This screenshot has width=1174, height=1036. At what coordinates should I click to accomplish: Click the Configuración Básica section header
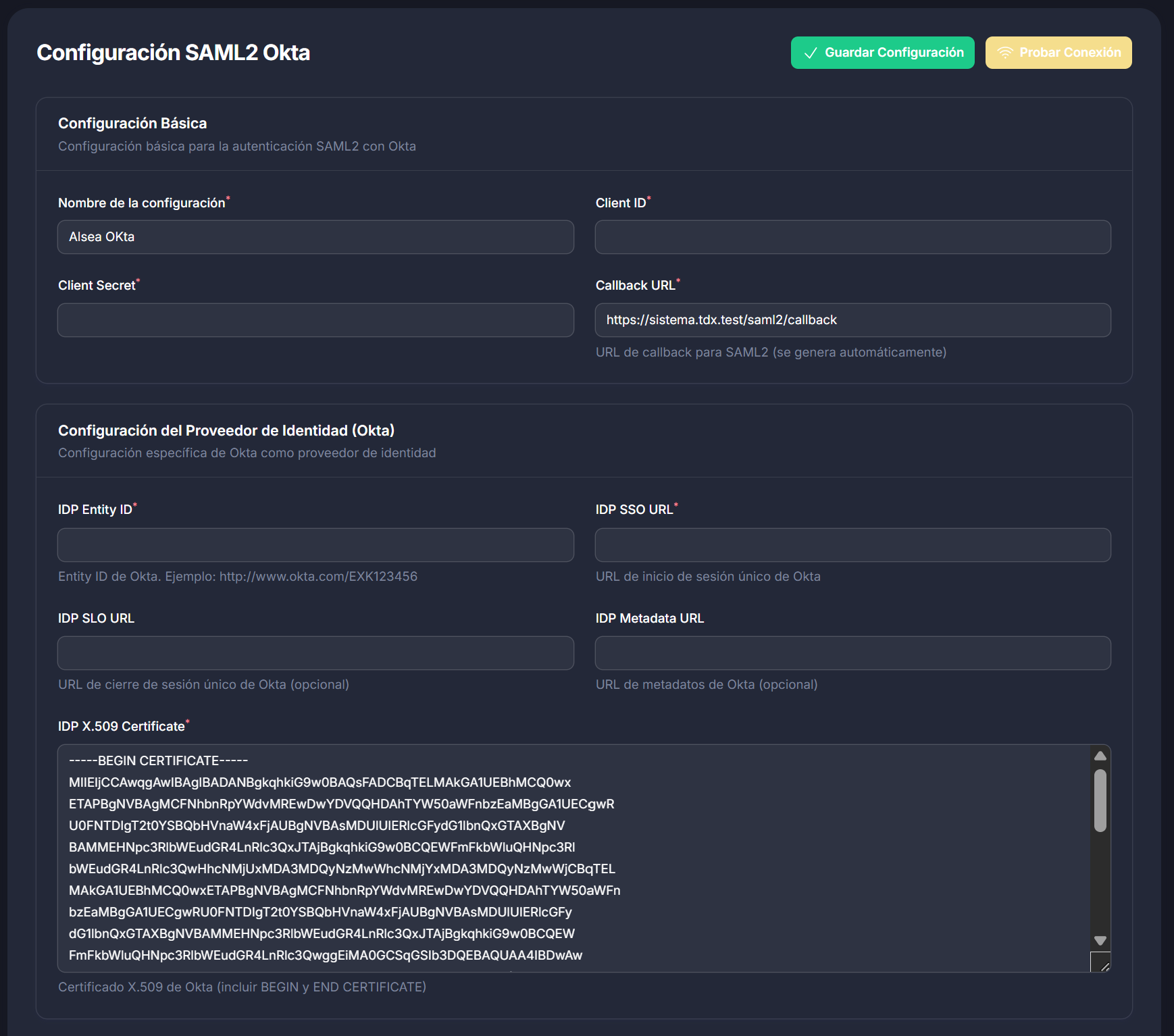[x=132, y=123]
